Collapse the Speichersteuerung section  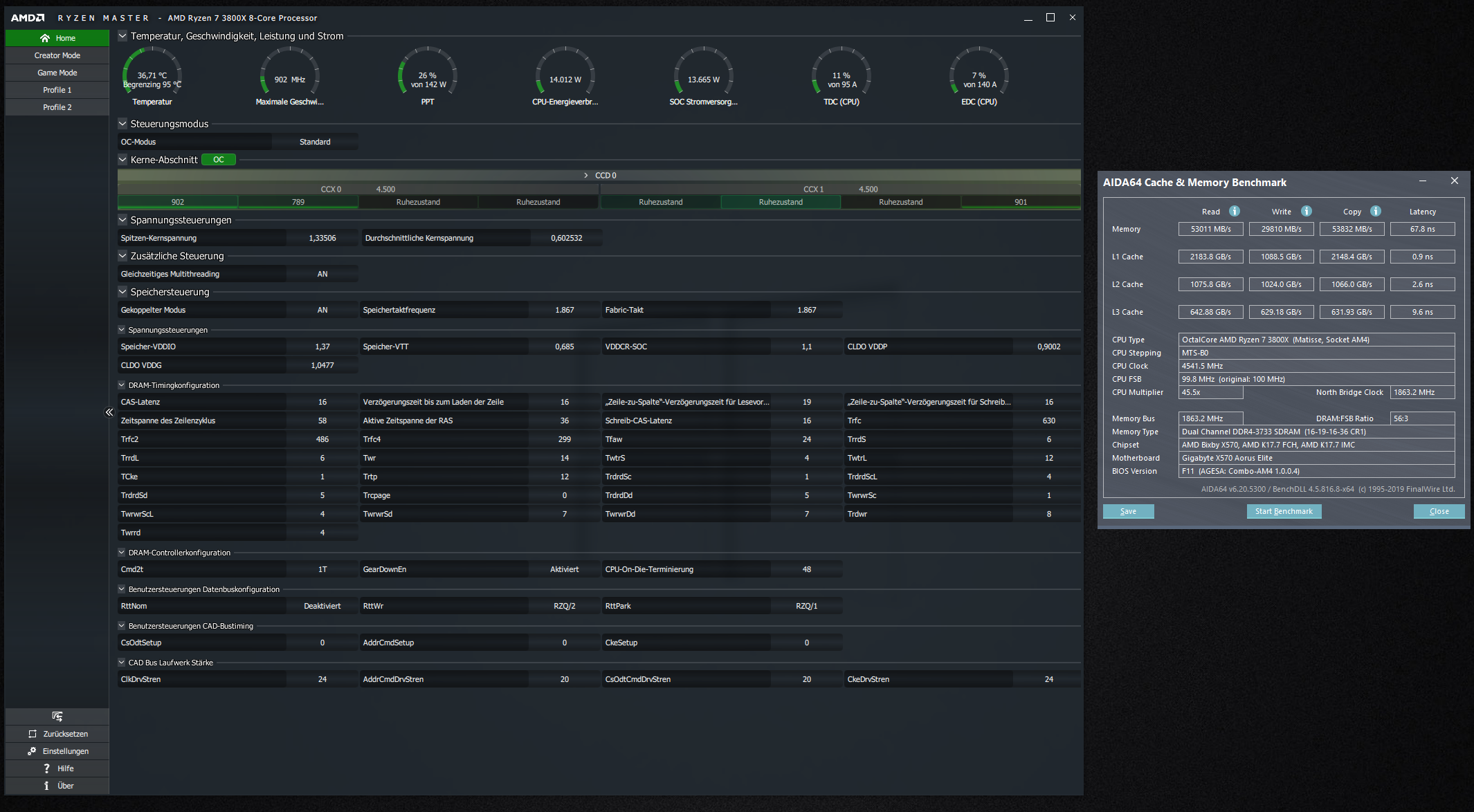[x=122, y=292]
